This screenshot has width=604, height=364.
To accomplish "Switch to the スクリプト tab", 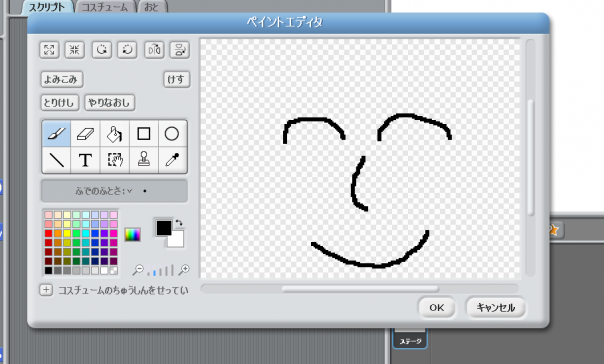I will coord(47,7).
